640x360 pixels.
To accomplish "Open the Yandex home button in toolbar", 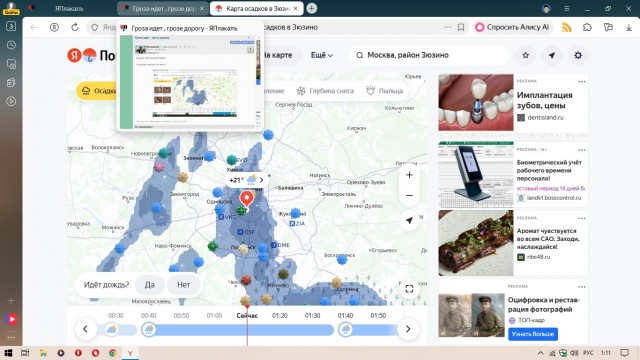I will 54,27.
